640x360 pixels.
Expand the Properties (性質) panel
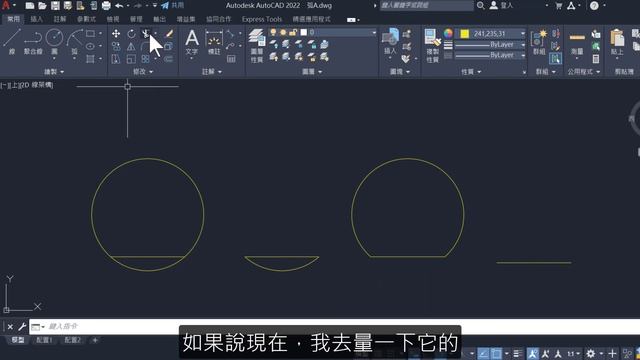point(471,72)
